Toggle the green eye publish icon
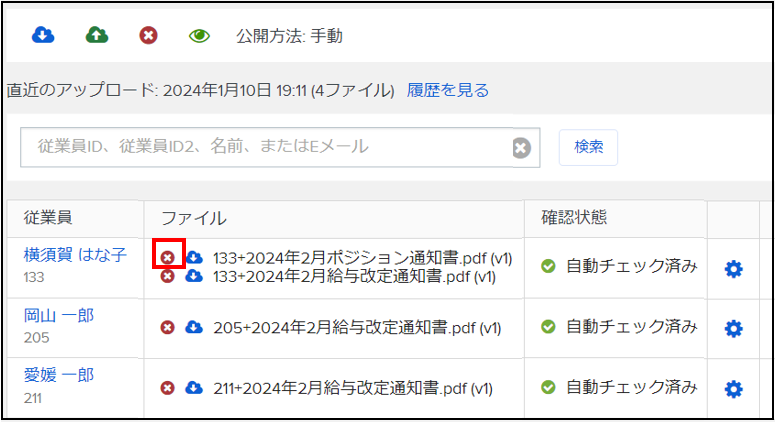This screenshot has height=422, width=775. (x=199, y=36)
